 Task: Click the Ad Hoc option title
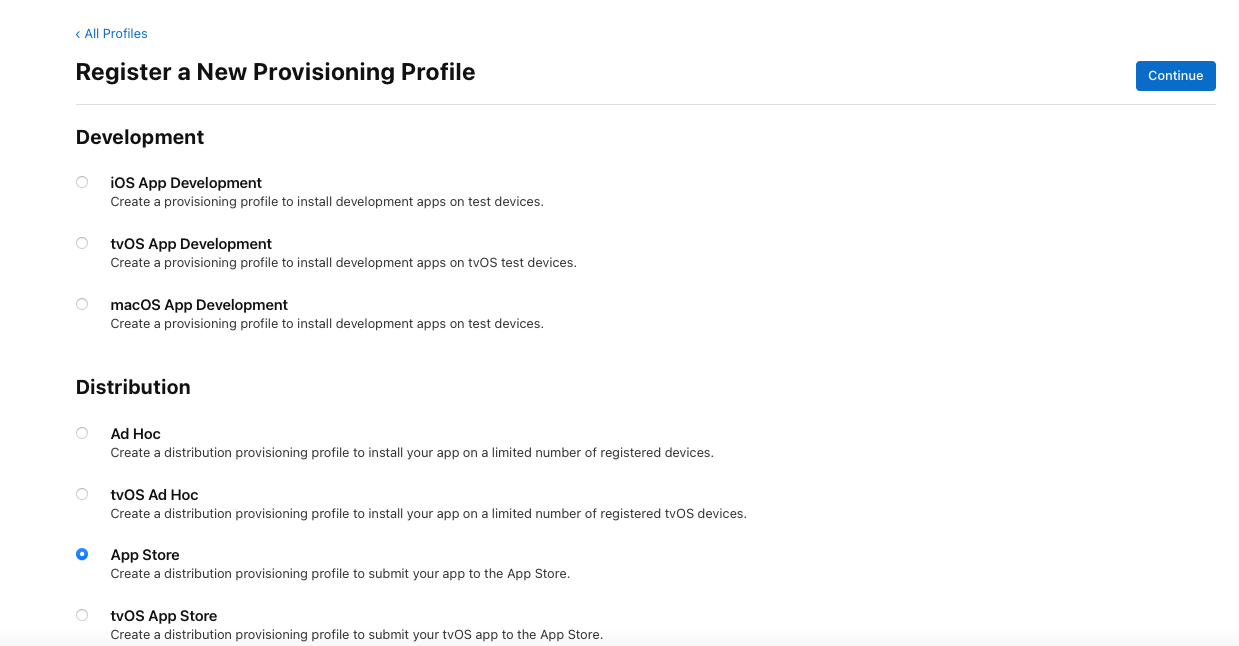tap(135, 434)
